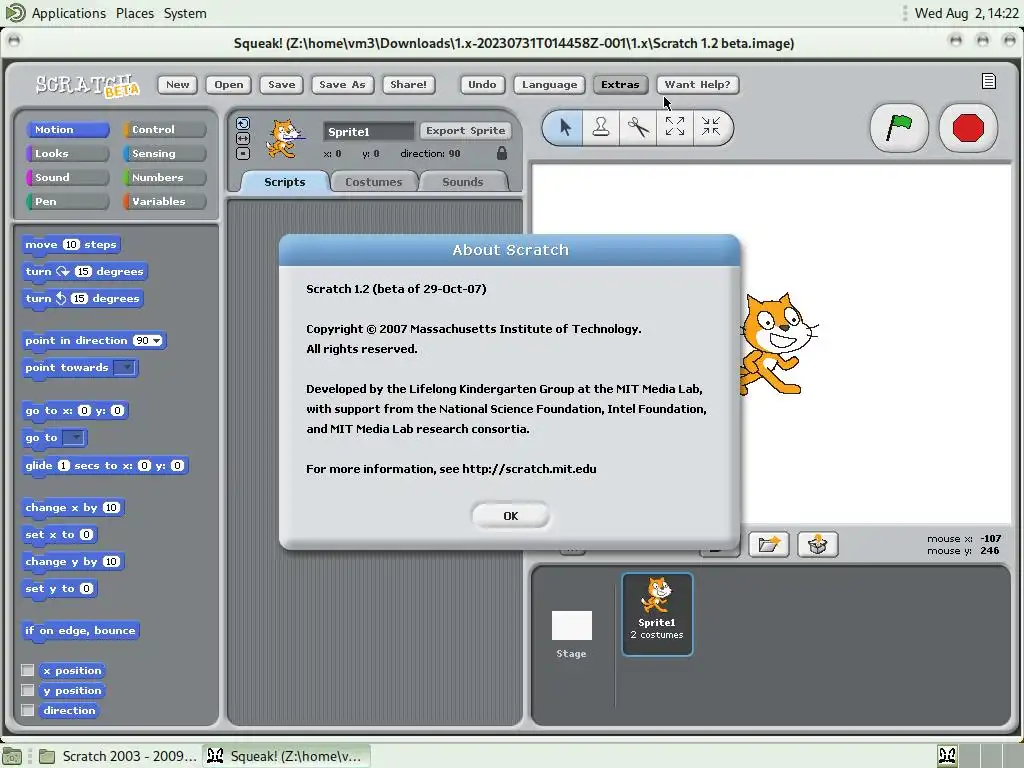Image resolution: width=1024 pixels, height=768 pixels.
Task: Open the Variables block category
Action: (165, 201)
